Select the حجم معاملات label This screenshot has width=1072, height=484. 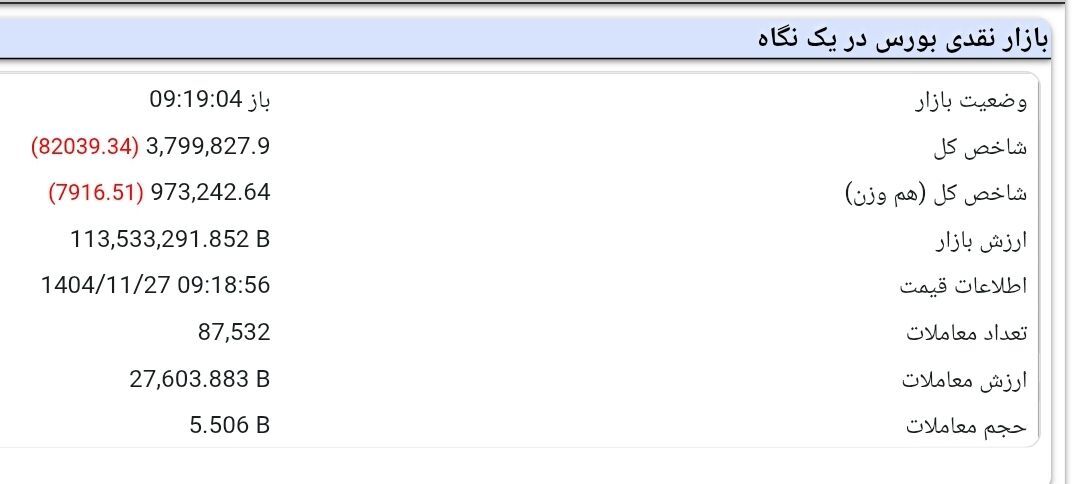[x=967, y=427]
